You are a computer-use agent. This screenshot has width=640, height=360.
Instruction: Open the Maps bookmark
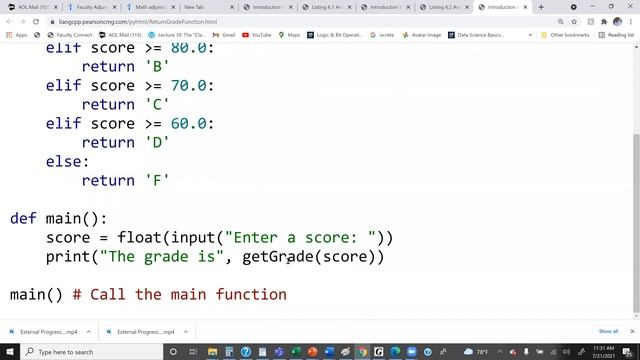(289, 35)
